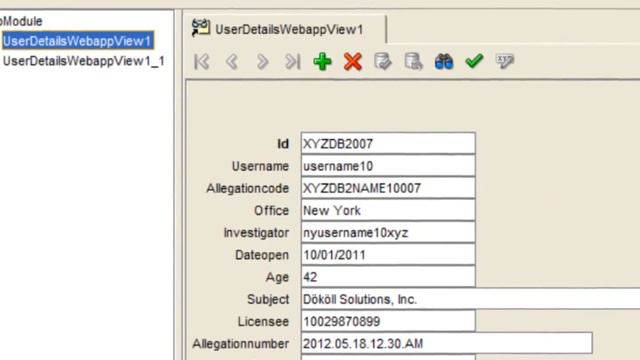This screenshot has height=360, width=640.
Task: Click the Licensee label
Action: (263, 322)
